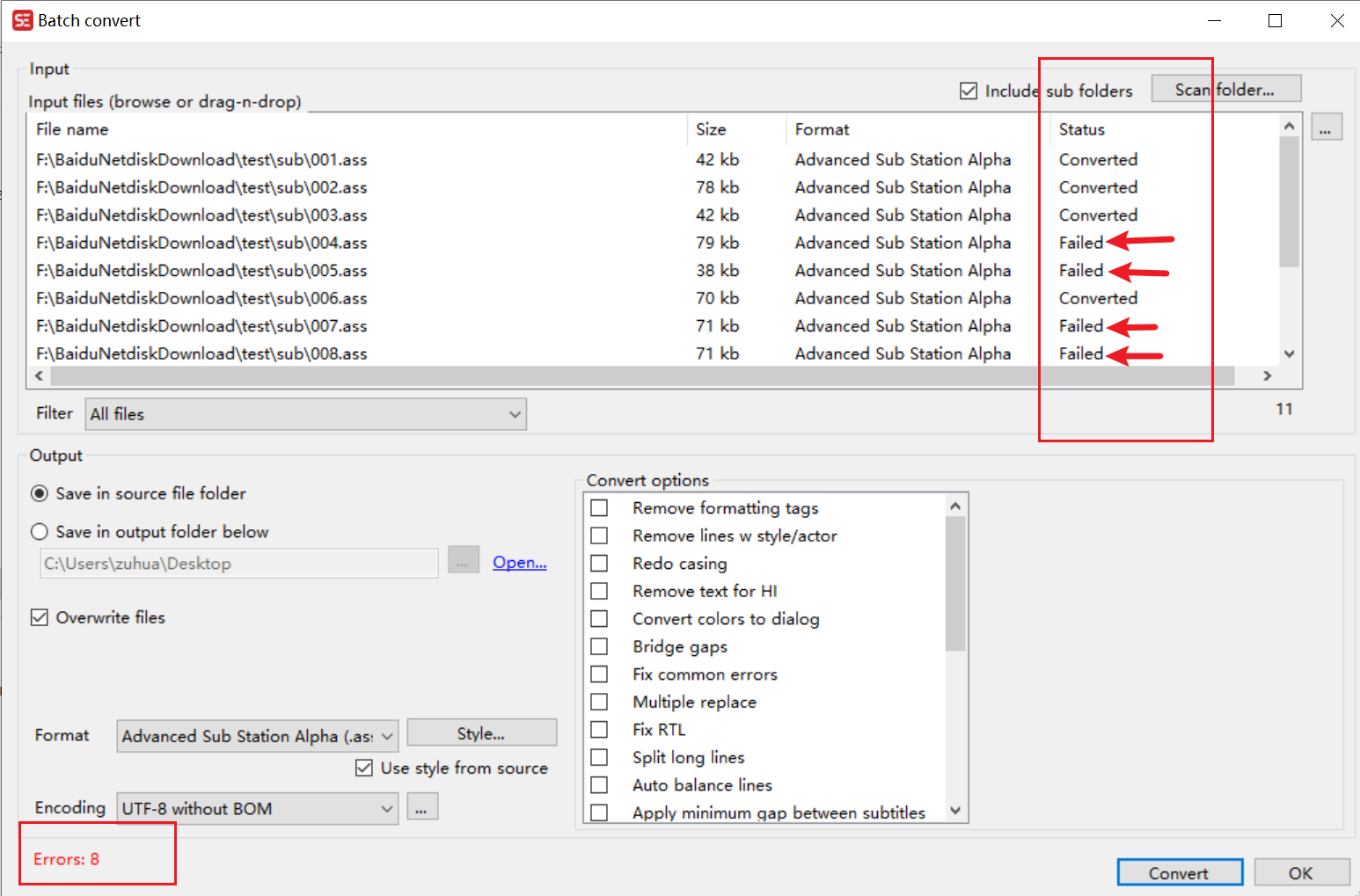Screen dimensions: 1360x896
Task: Browse for output folder via the "..." button
Action: (x=464, y=559)
